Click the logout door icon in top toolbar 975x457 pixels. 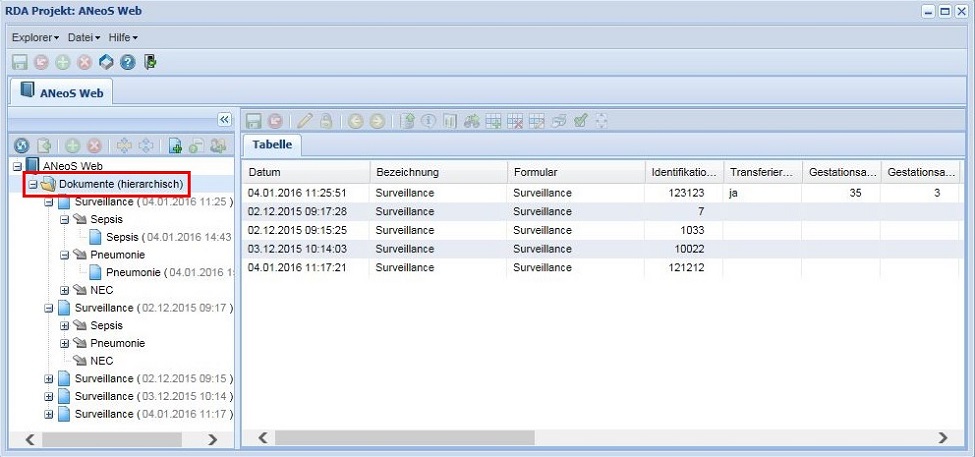[150, 62]
